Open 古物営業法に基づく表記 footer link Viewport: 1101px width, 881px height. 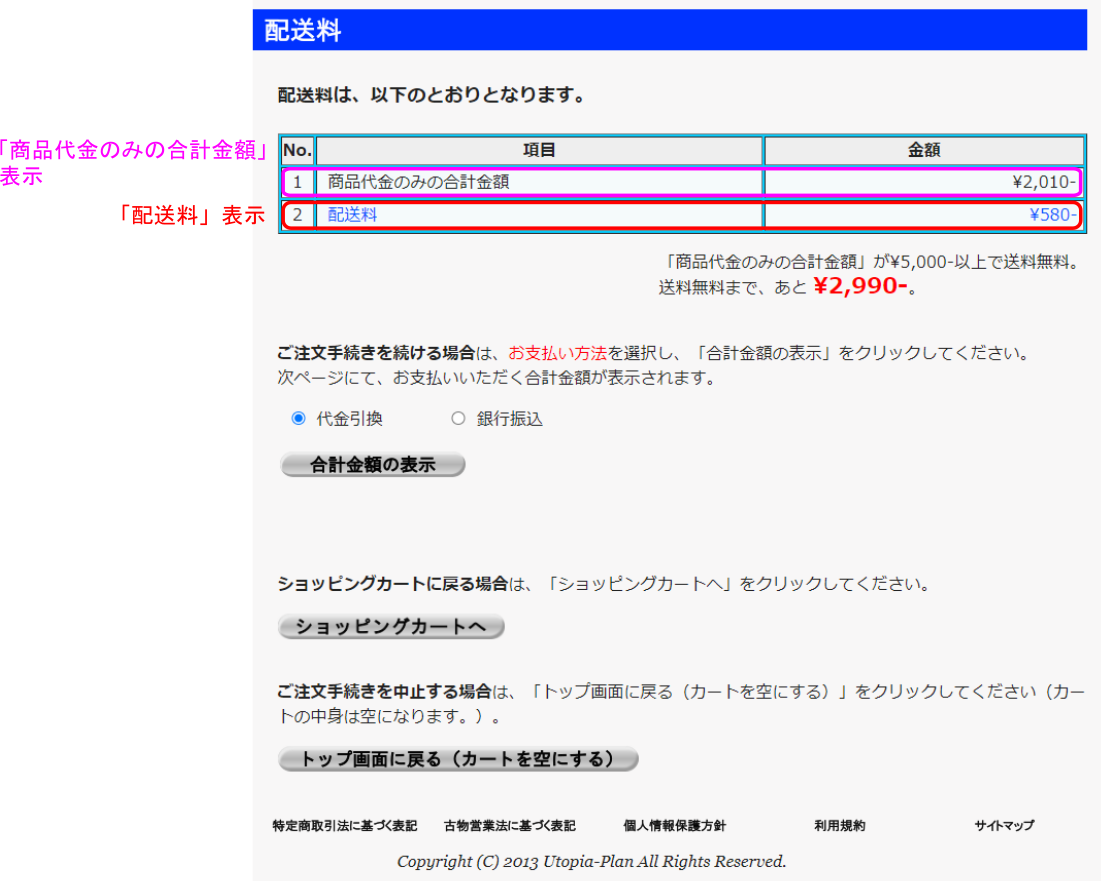pyautogui.click(x=510, y=826)
